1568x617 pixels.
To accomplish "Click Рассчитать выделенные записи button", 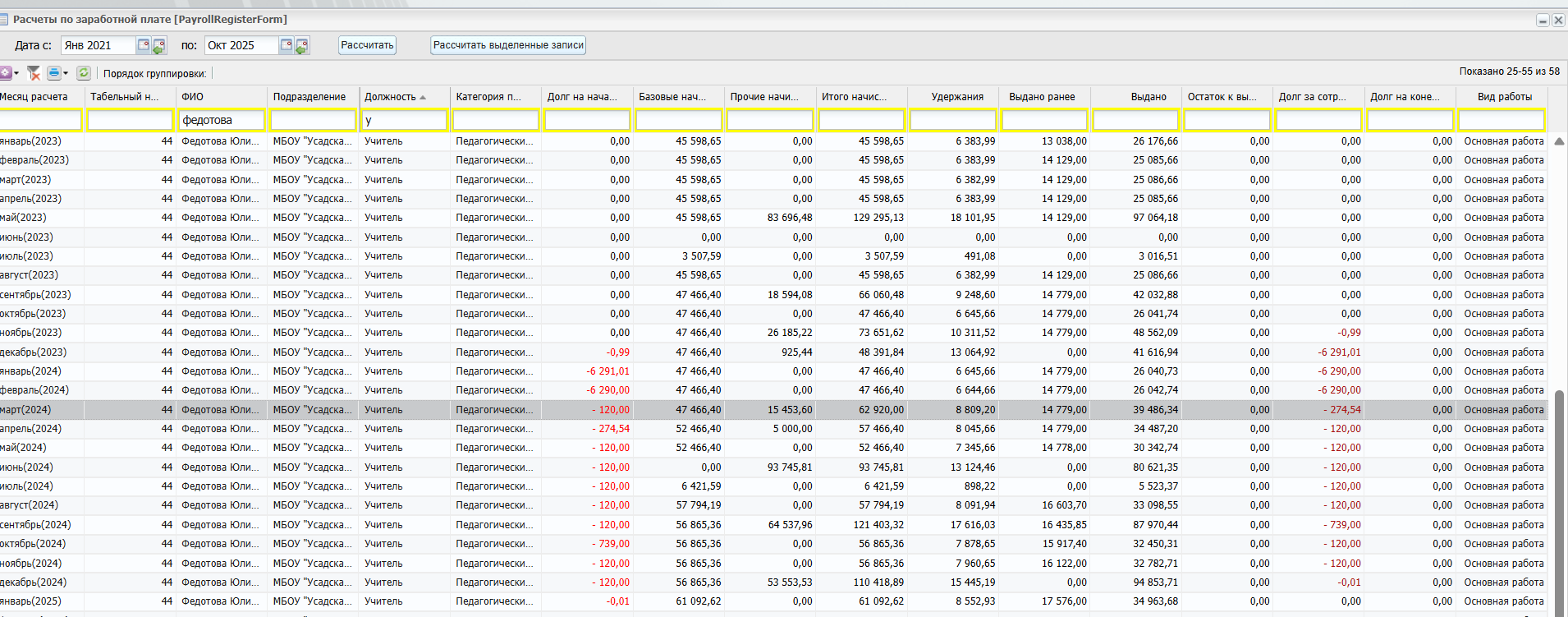I will [508, 45].
